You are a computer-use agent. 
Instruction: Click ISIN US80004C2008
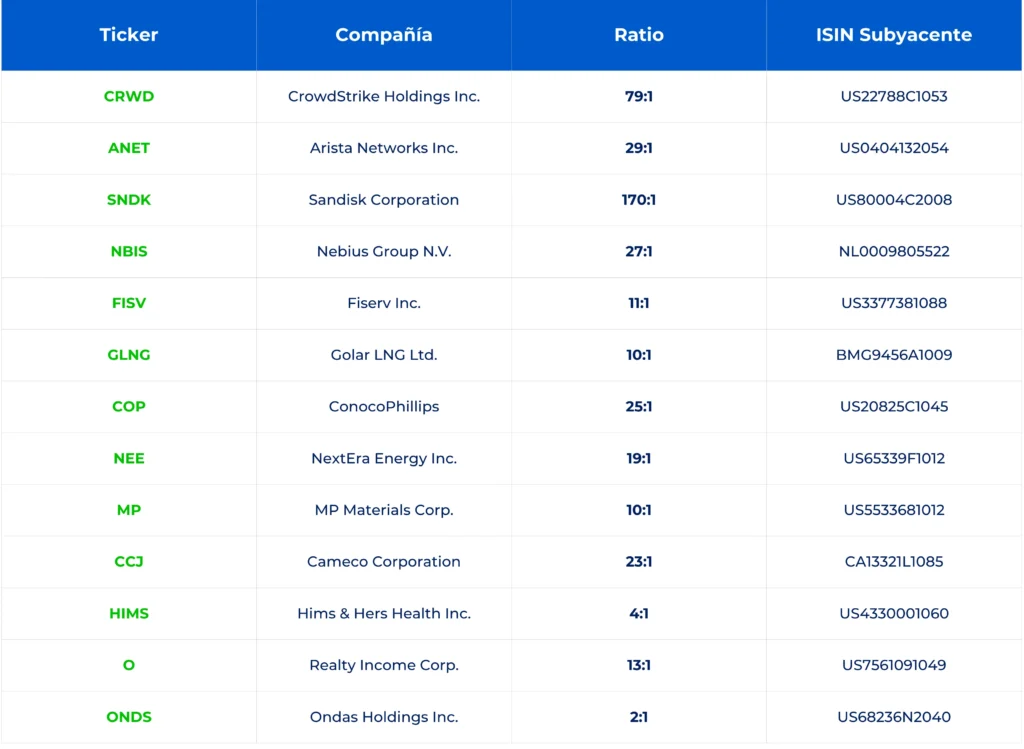[894, 200]
